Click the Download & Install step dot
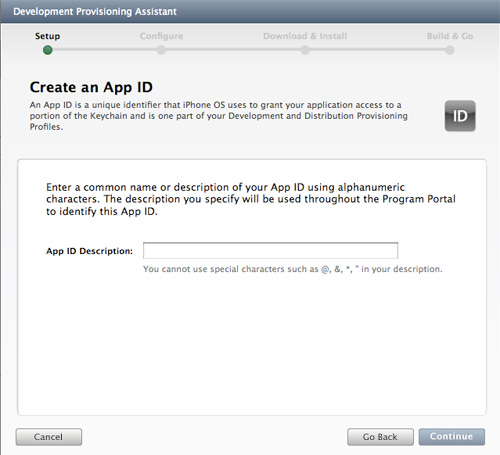The width and height of the screenshot is (500, 455). tap(305, 50)
